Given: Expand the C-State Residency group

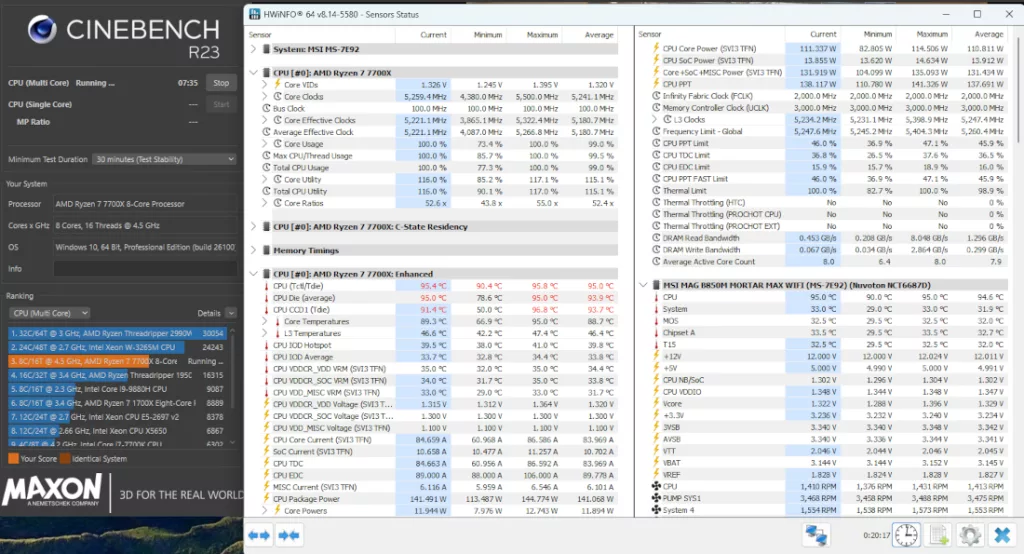Looking at the screenshot, I should point(253,227).
